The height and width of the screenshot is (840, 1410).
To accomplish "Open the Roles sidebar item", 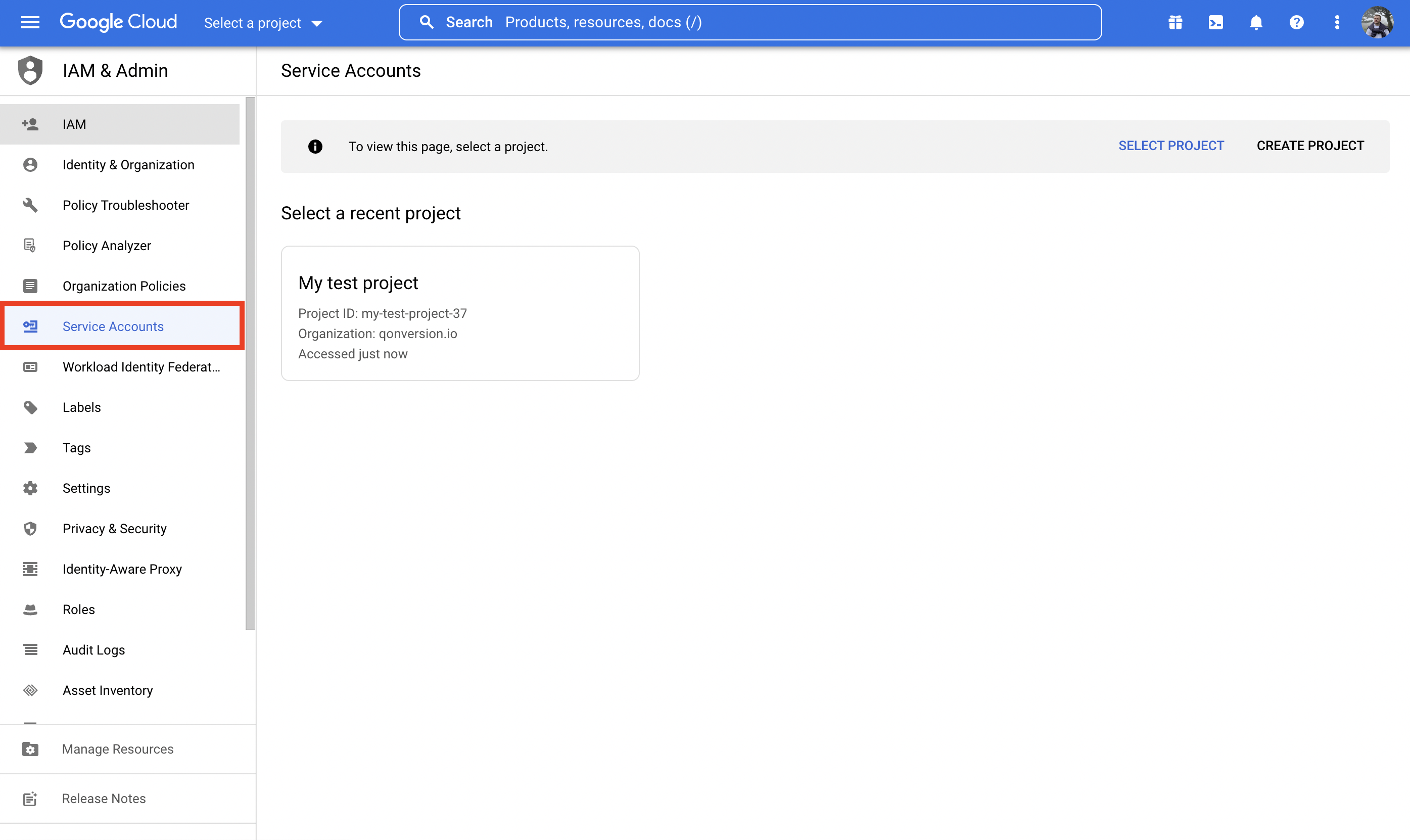I will (x=79, y=609).
